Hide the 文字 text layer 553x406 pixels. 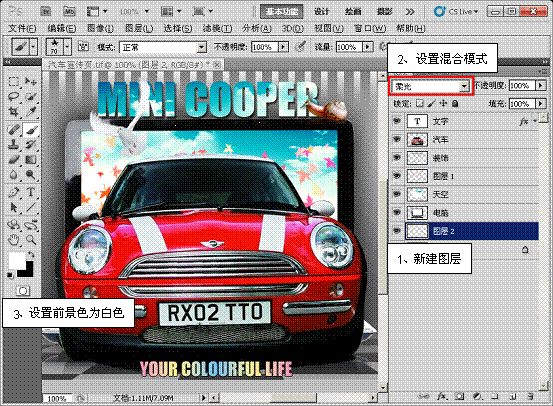point(397,121)
